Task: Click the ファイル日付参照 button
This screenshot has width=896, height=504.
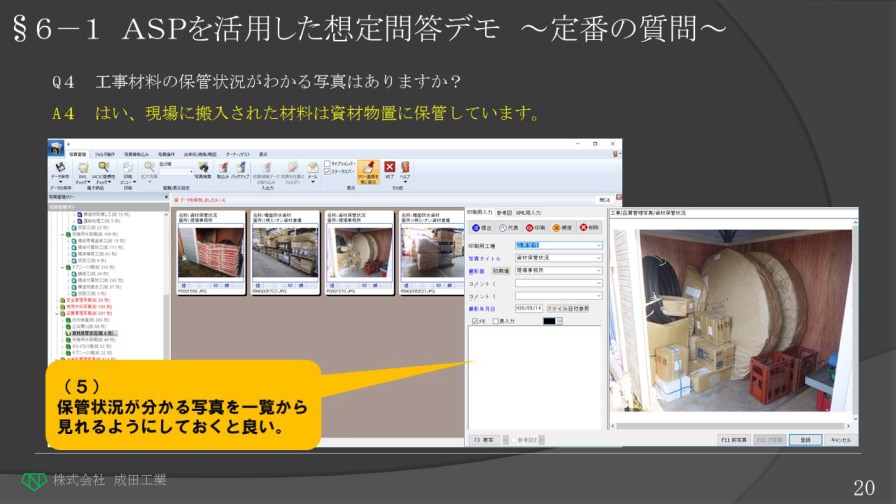Action: point(567,308)
